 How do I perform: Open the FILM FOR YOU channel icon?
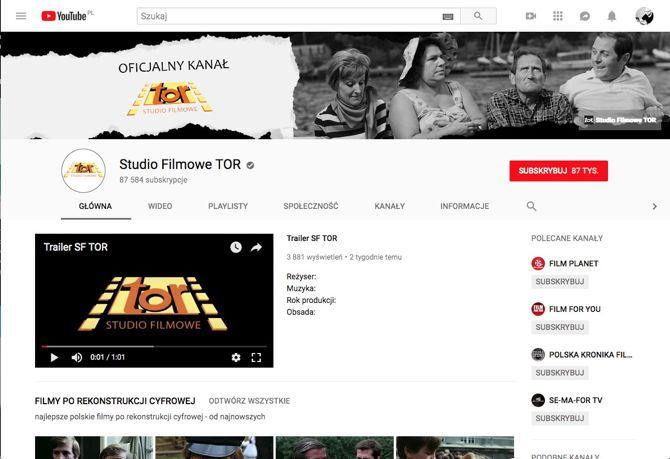click(x=538, y=309)
